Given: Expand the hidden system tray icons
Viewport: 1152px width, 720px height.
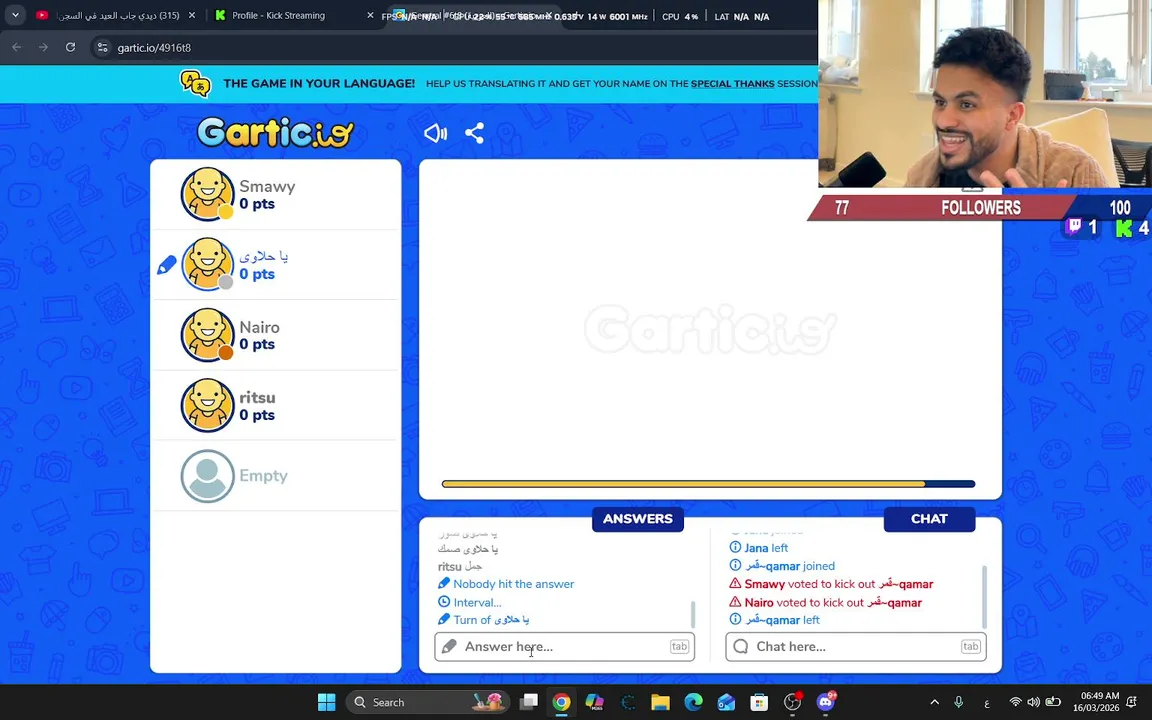Looking at the screenshot, I should [x=935, y=702].
